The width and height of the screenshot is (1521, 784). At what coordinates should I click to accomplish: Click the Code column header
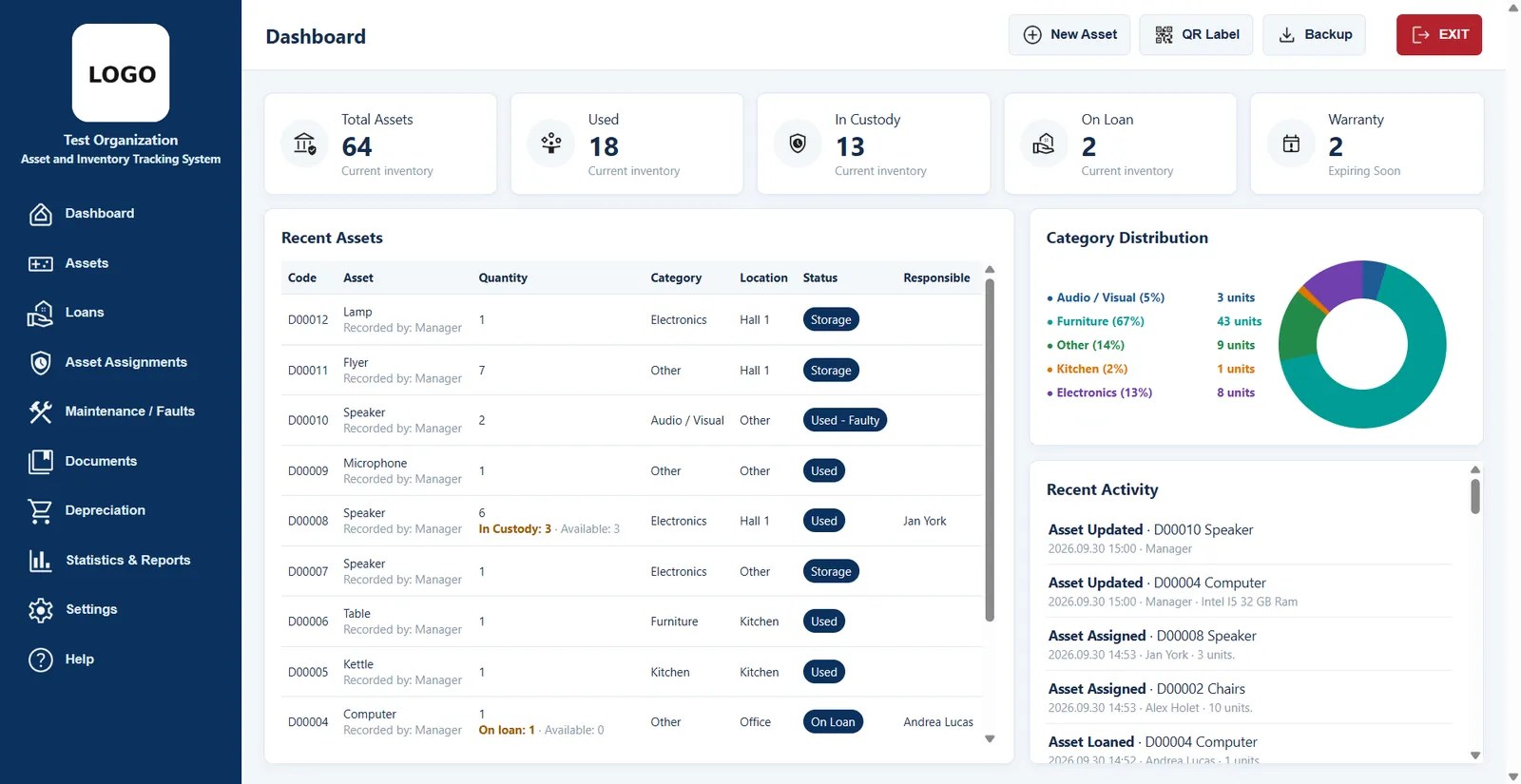302,278
